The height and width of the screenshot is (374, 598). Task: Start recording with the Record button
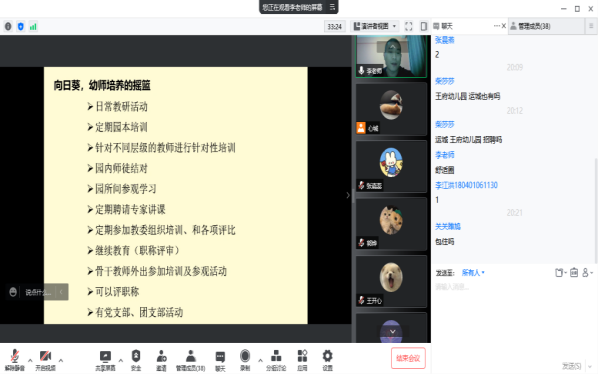point(245,360)
